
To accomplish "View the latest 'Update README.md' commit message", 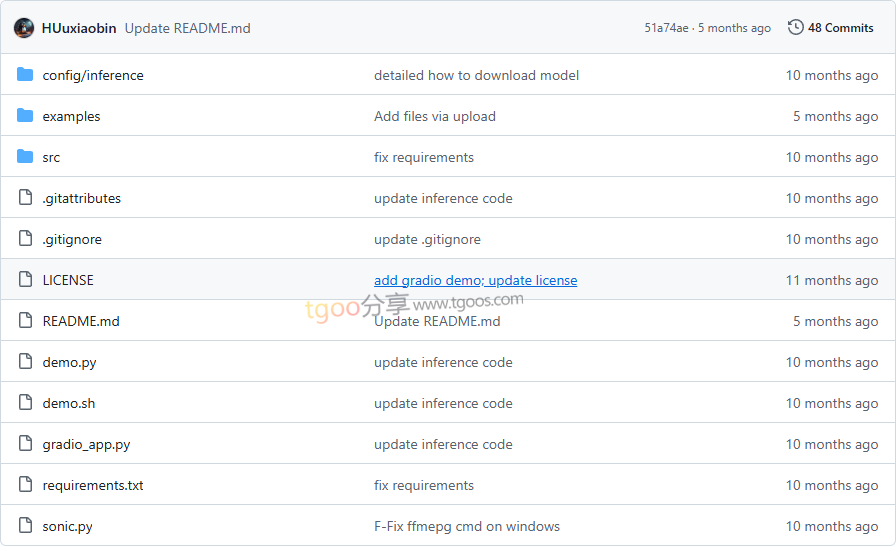I will 187,28.
